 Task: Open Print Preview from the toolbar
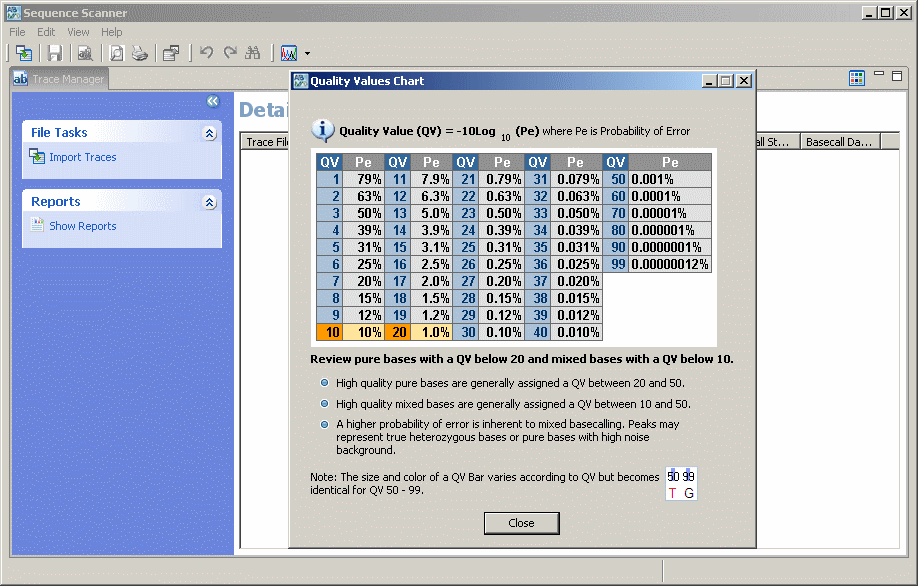(x=117, y=53)
